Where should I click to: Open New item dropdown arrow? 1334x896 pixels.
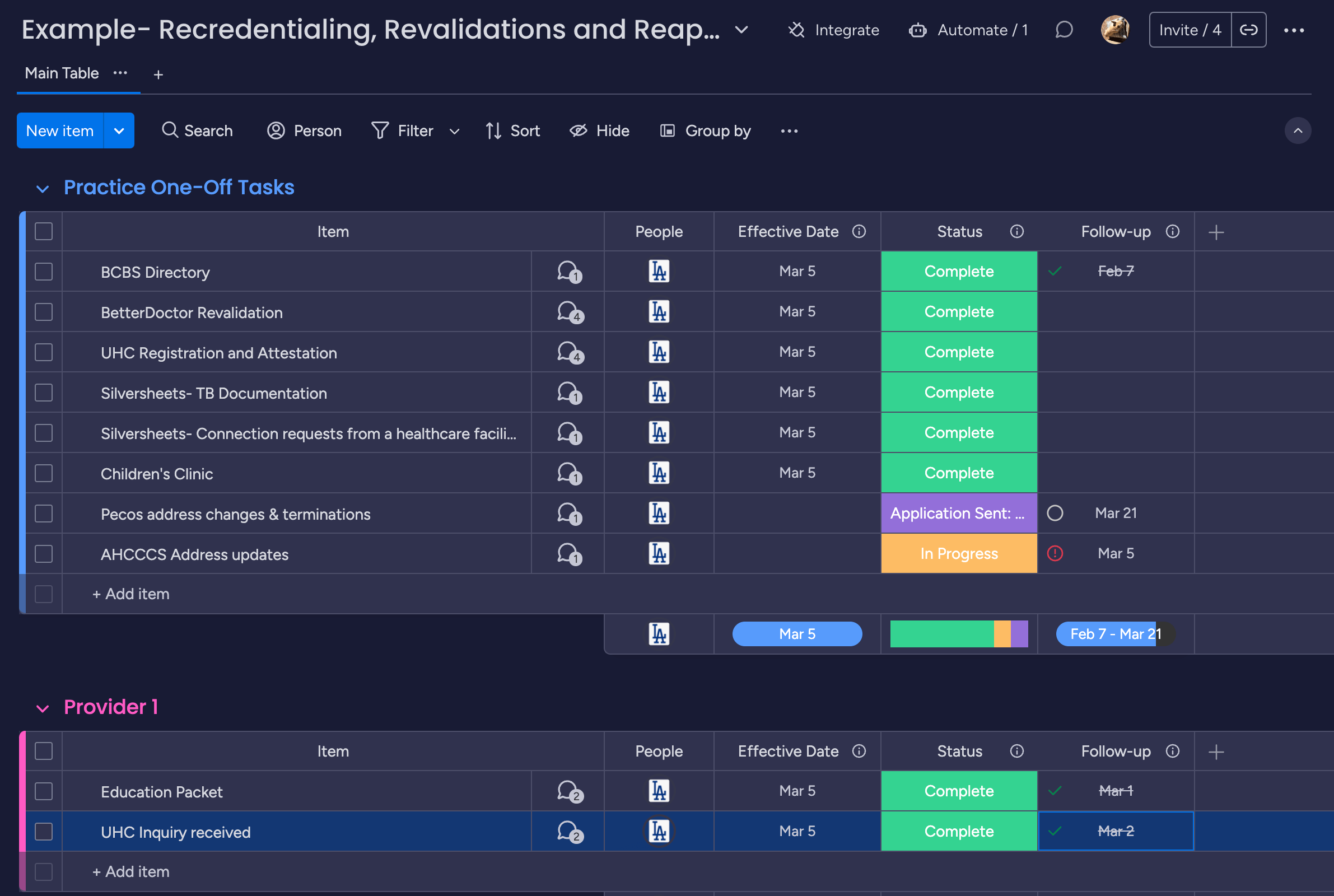point(119,131)
